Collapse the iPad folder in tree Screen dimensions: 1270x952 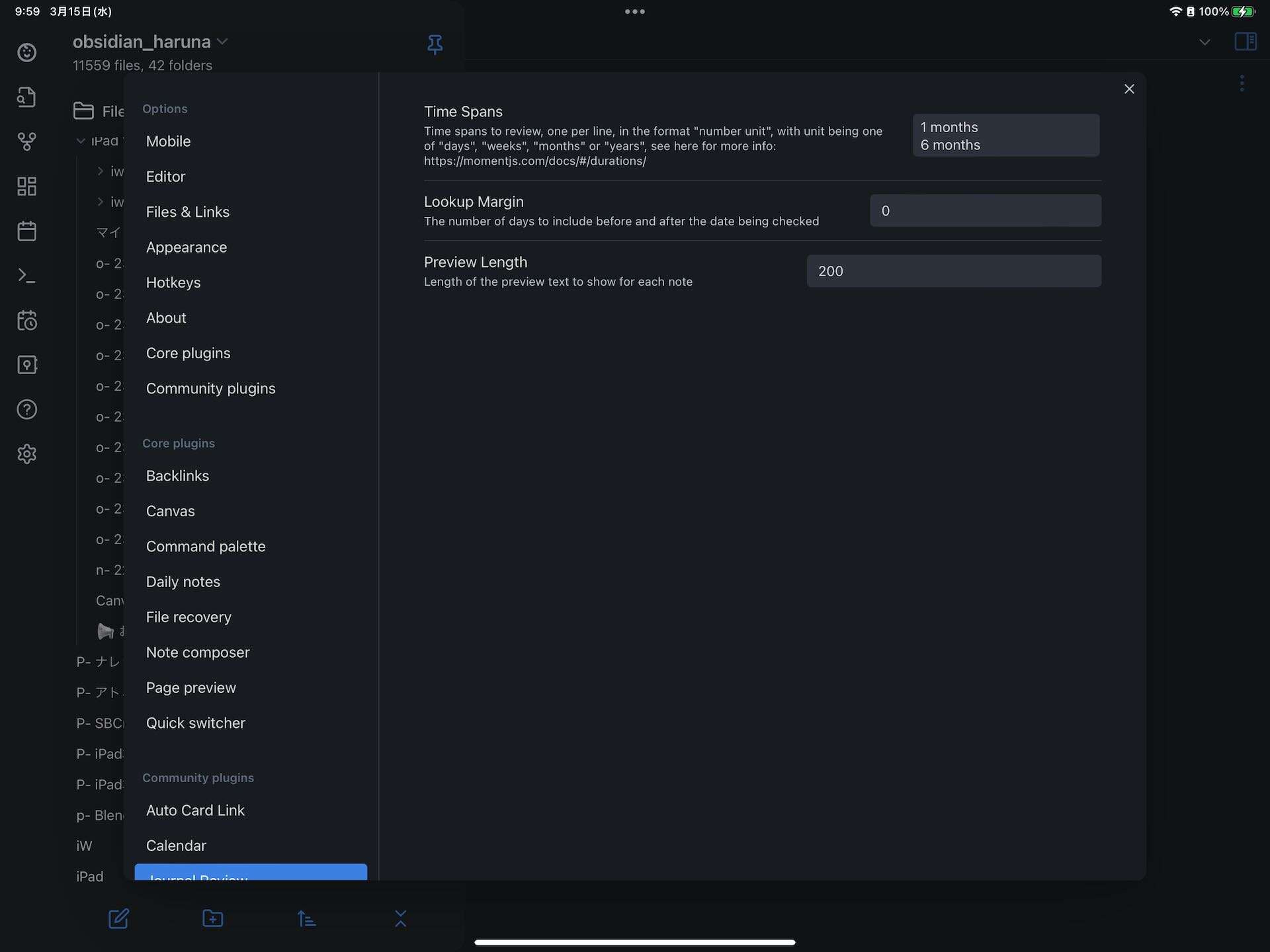(81, 141)
